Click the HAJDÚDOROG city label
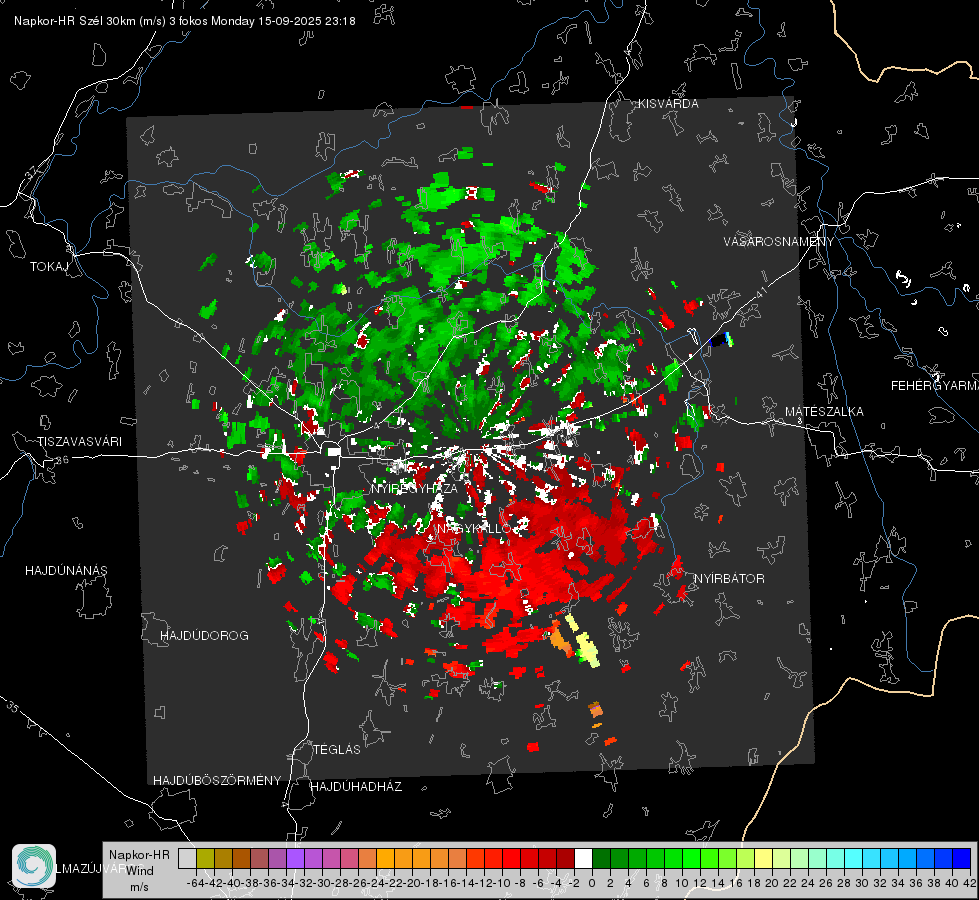The width and height of the screenshot is (979, 900). click(204, 636)
